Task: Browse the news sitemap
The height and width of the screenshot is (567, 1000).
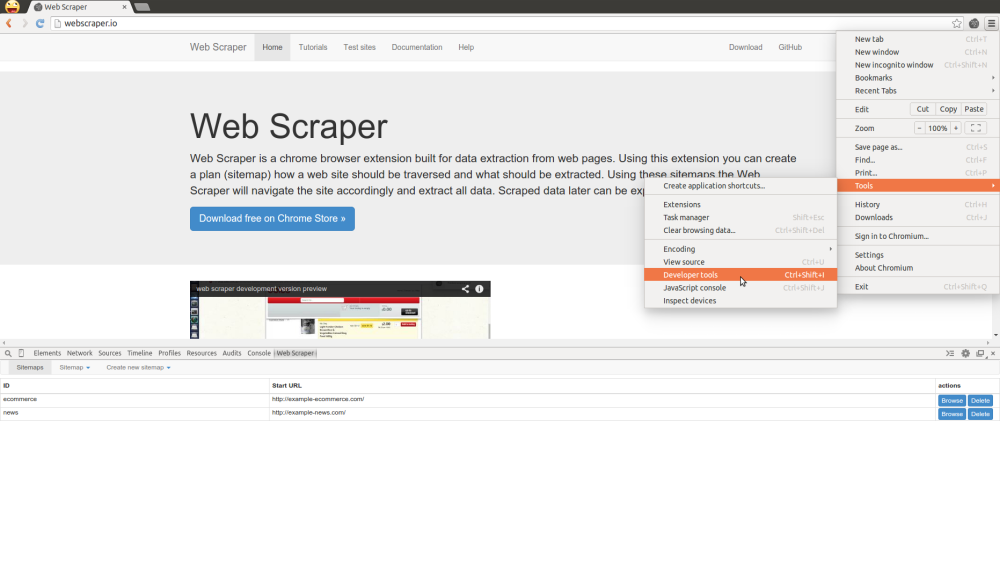Action: (x=952, y=414)
